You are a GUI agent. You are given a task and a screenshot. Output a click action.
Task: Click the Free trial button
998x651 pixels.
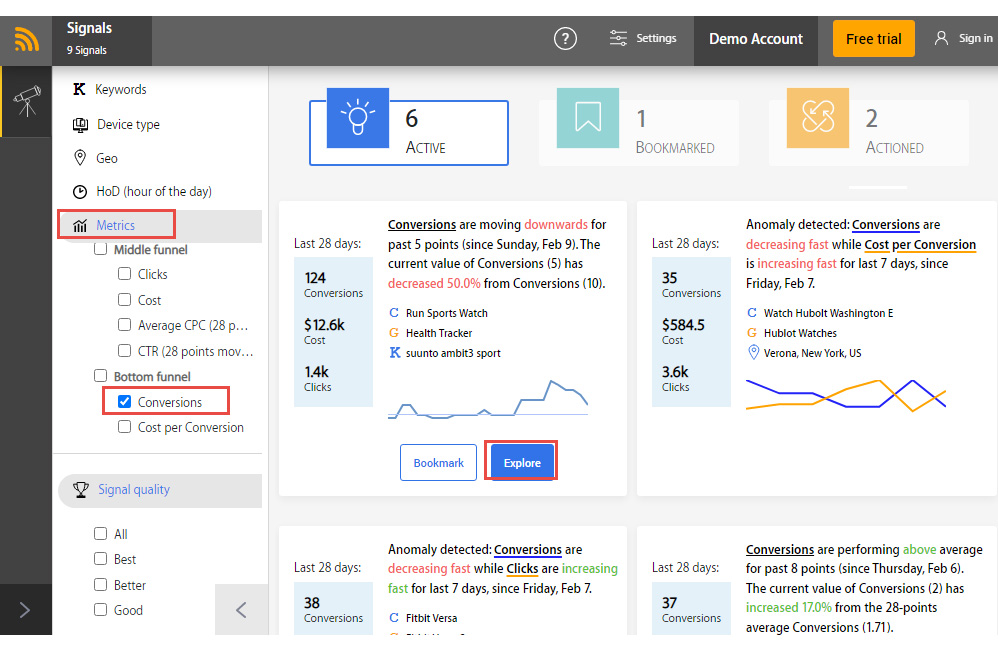pyautogui.click(x=873, y=39)
